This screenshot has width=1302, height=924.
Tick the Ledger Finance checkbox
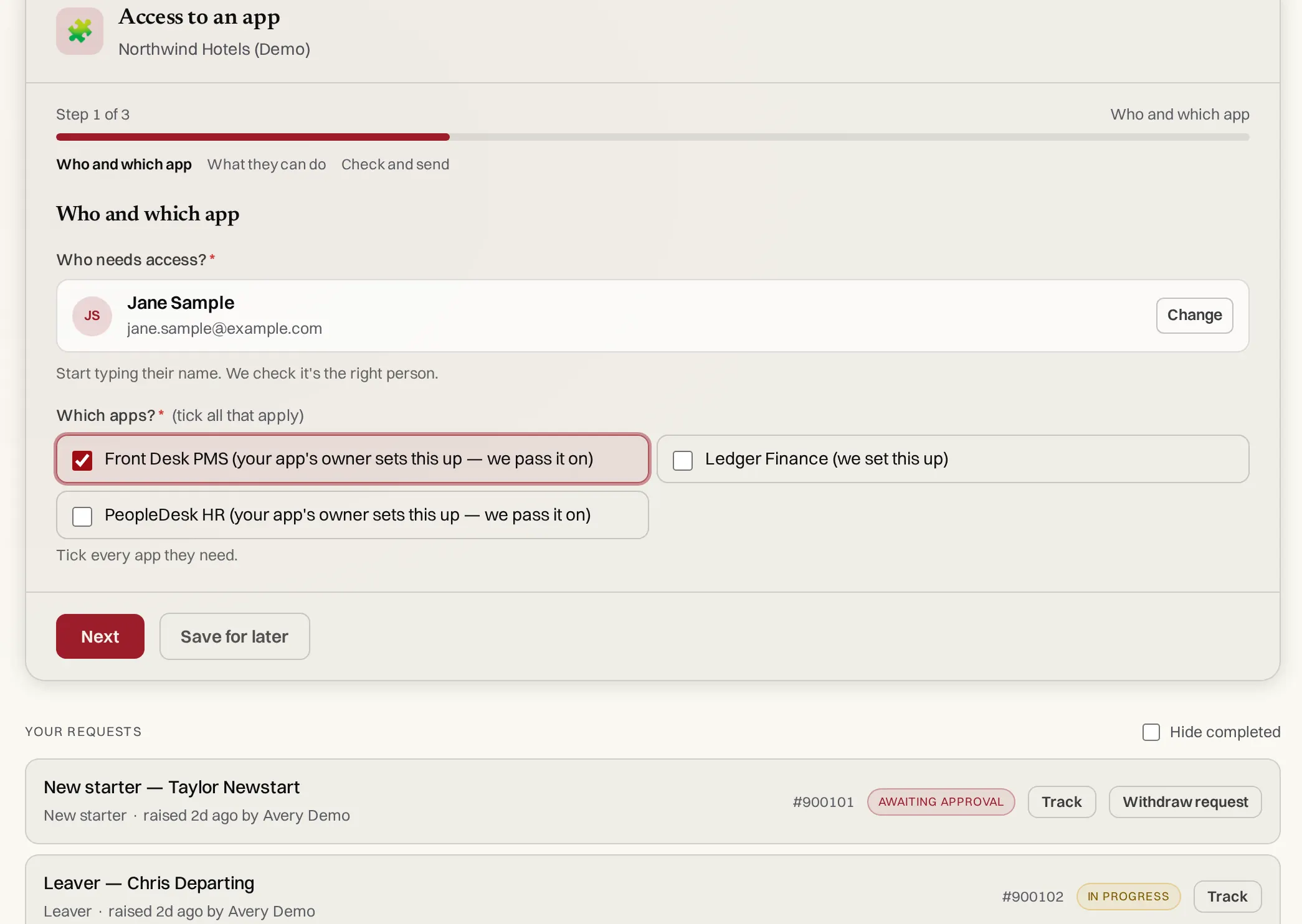[x=683, y=460]
